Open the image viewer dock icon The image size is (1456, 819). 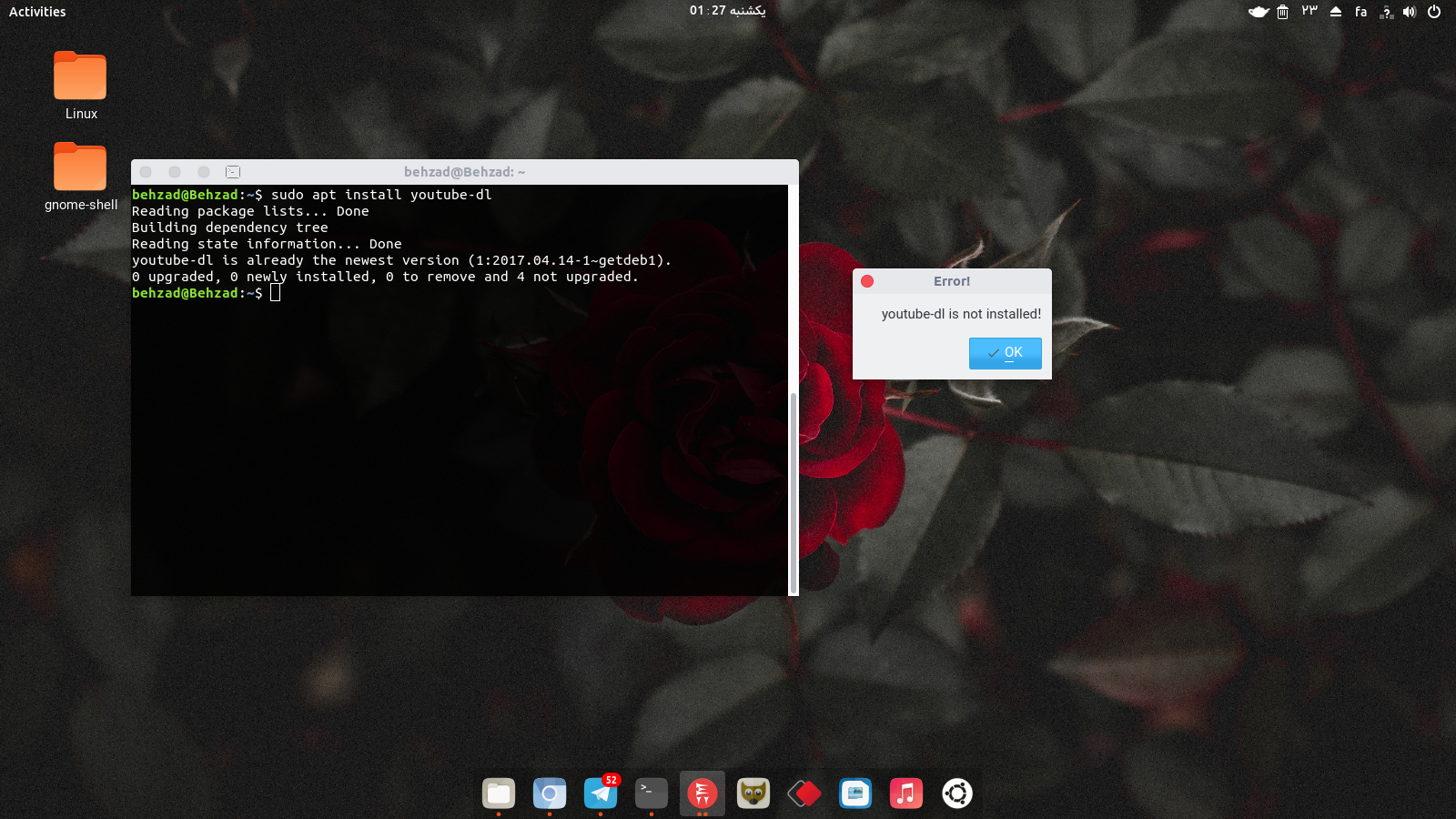point(855,794)
